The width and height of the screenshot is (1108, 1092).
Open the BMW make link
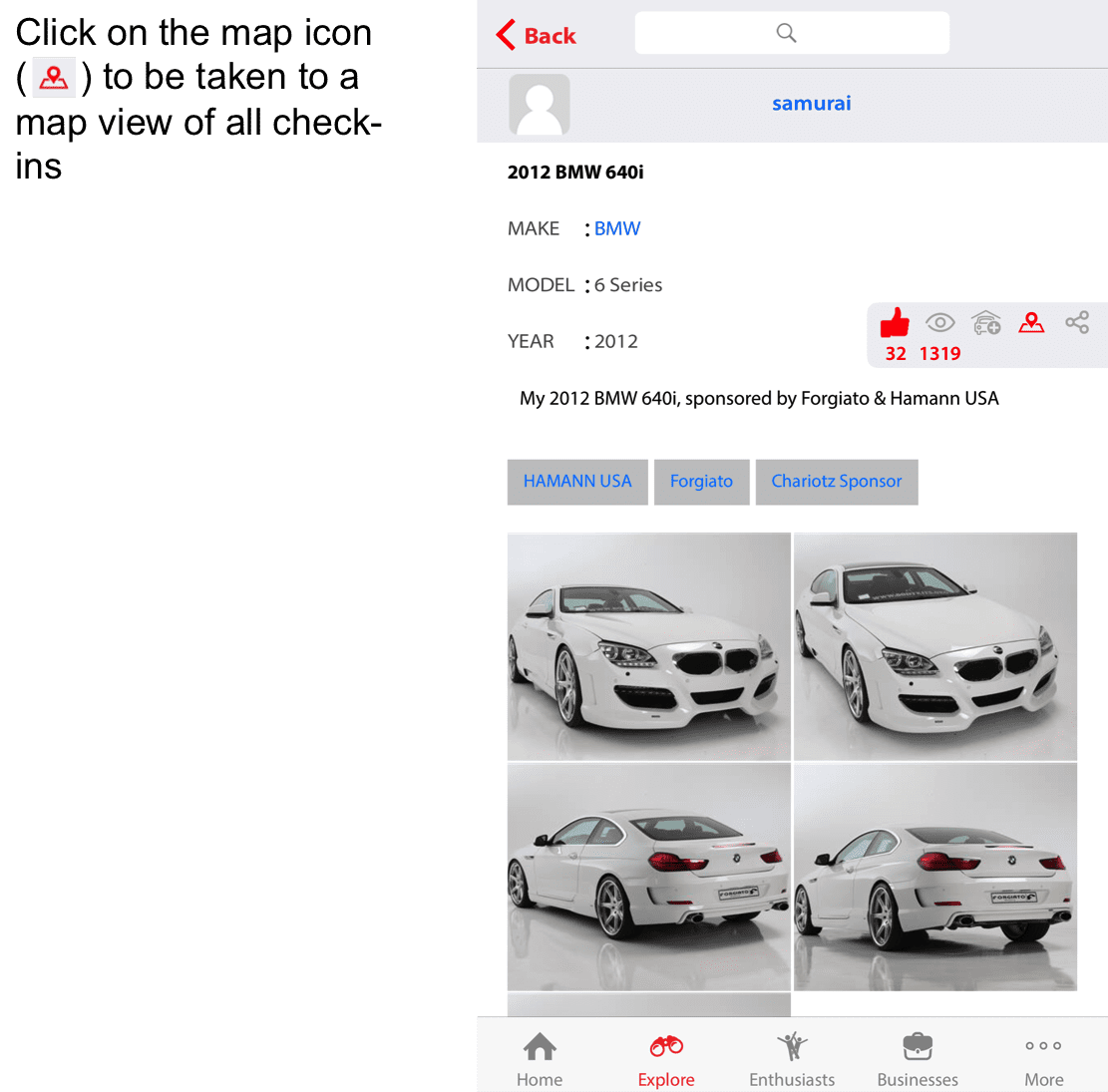616,228
